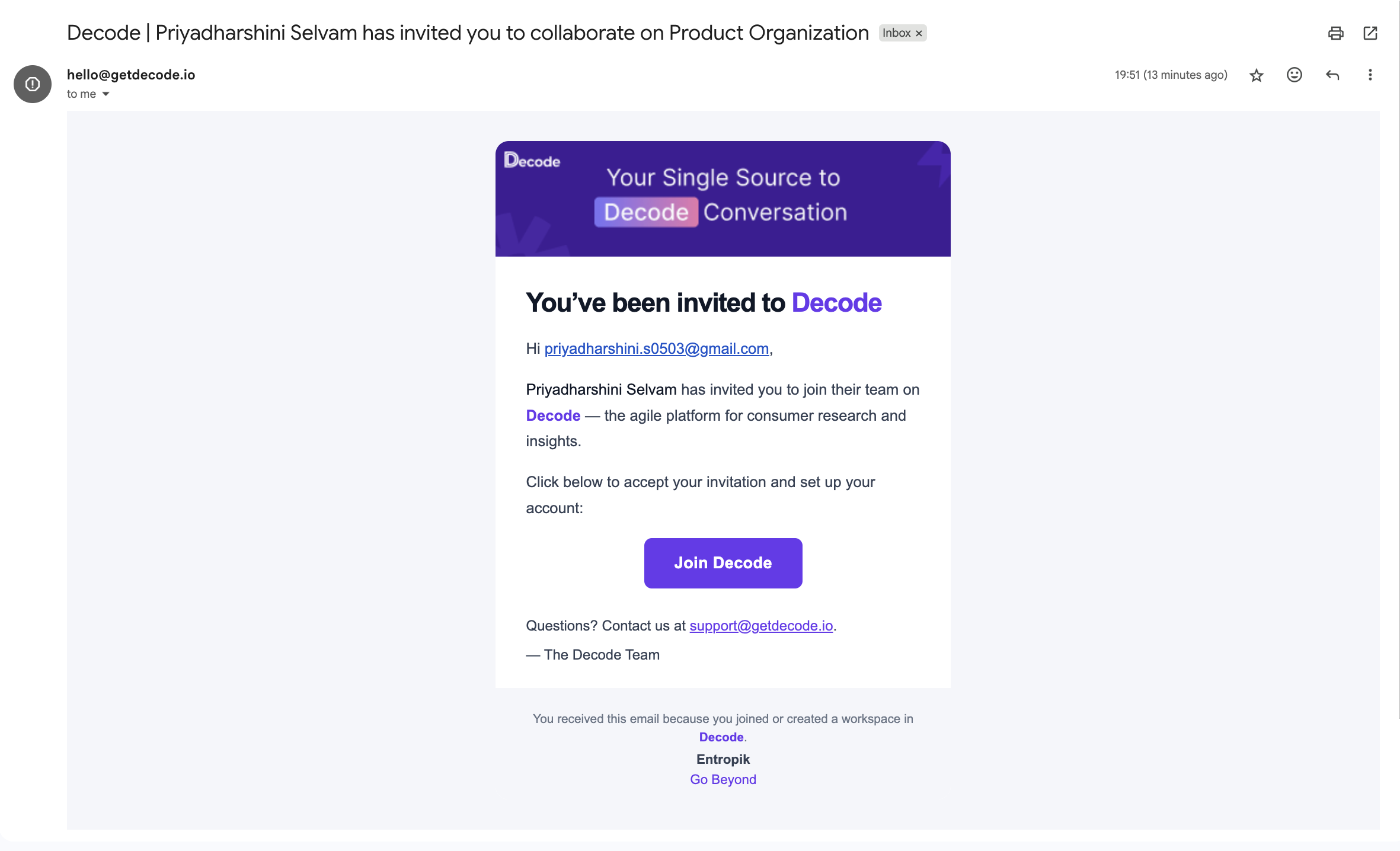
Task: Click the Decode link in heading
Action: (x=836, y=303)
